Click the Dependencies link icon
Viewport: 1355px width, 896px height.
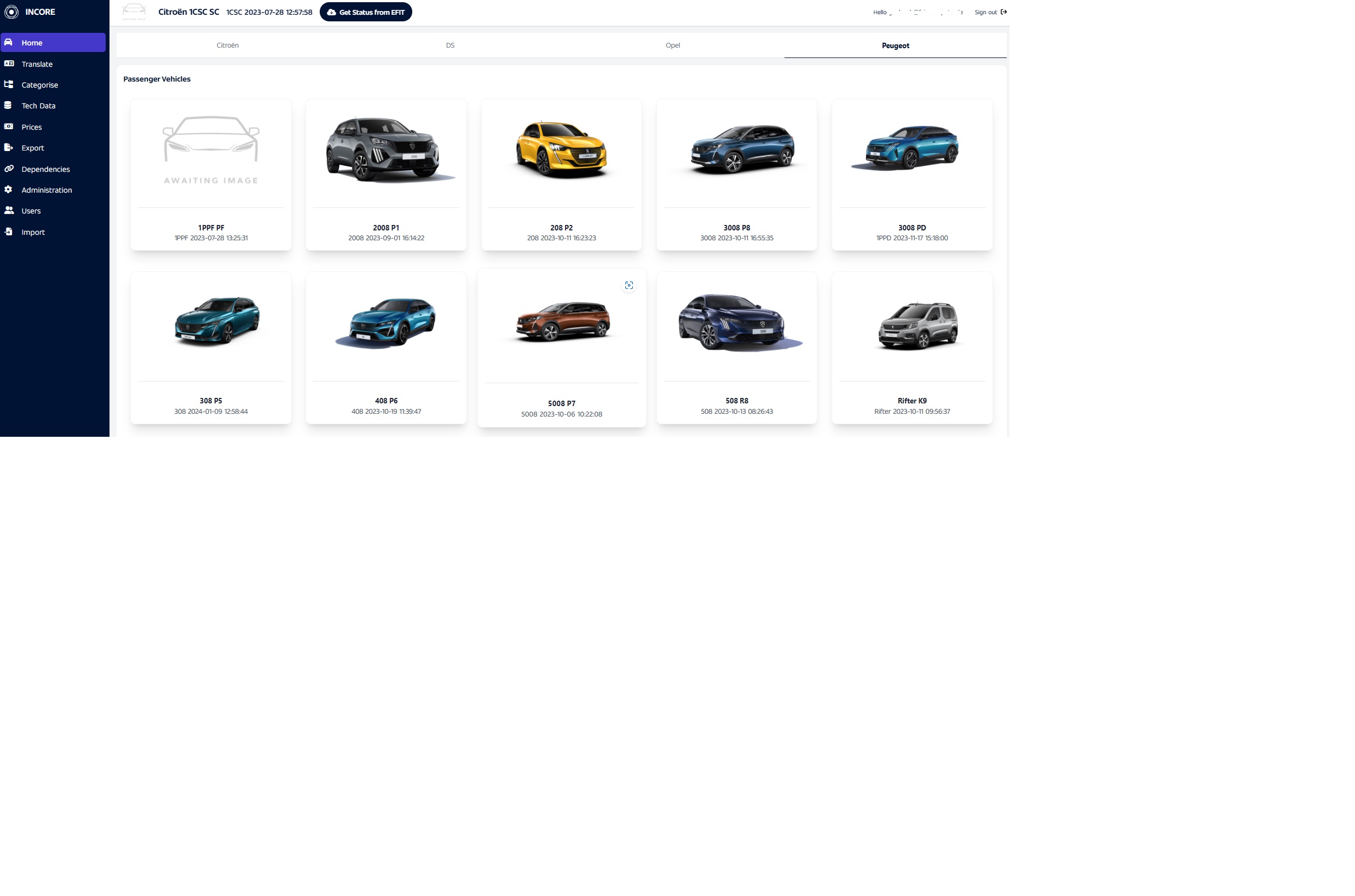point(9,169)
